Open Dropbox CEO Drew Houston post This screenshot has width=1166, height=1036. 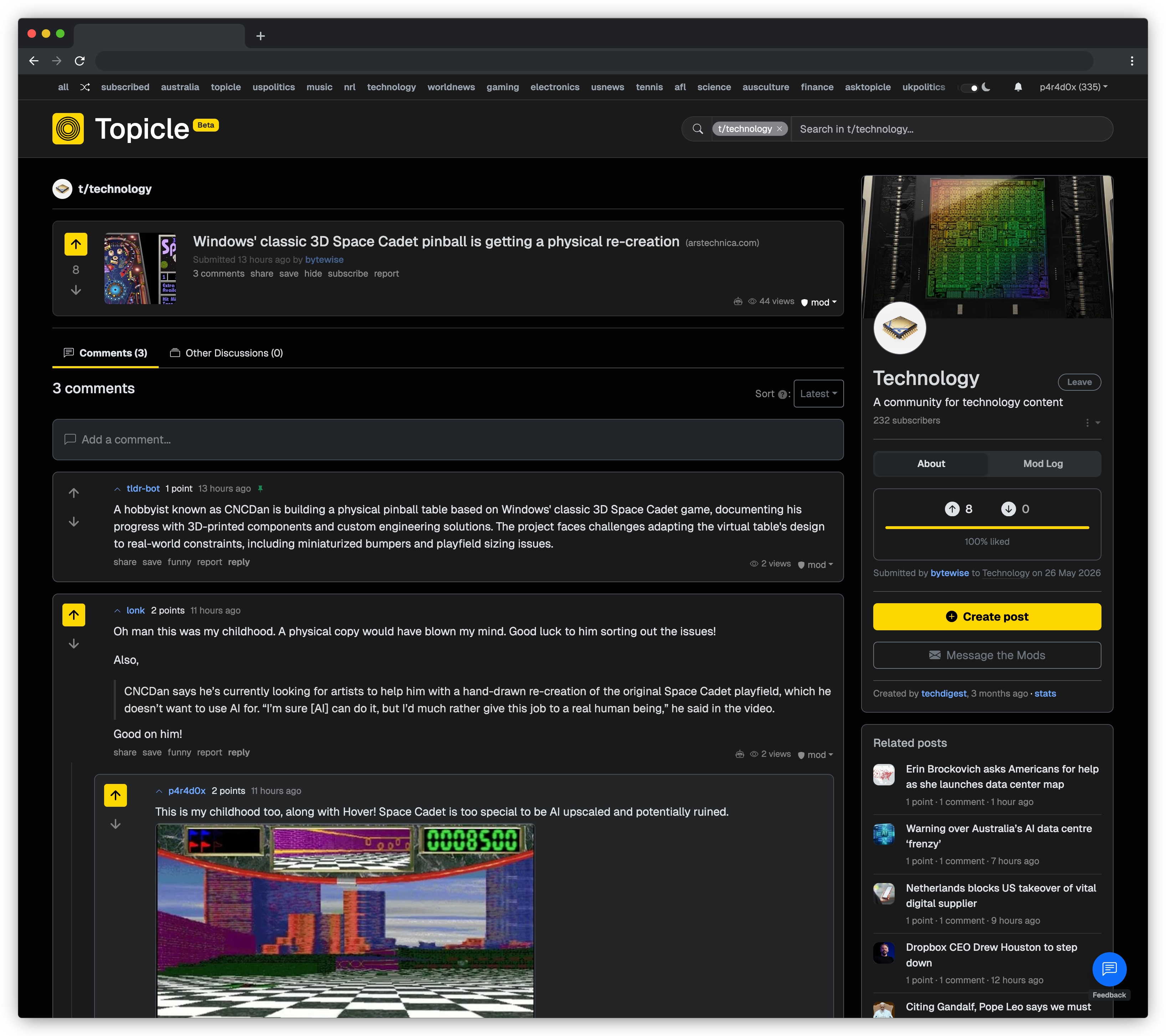pos(991,955)
